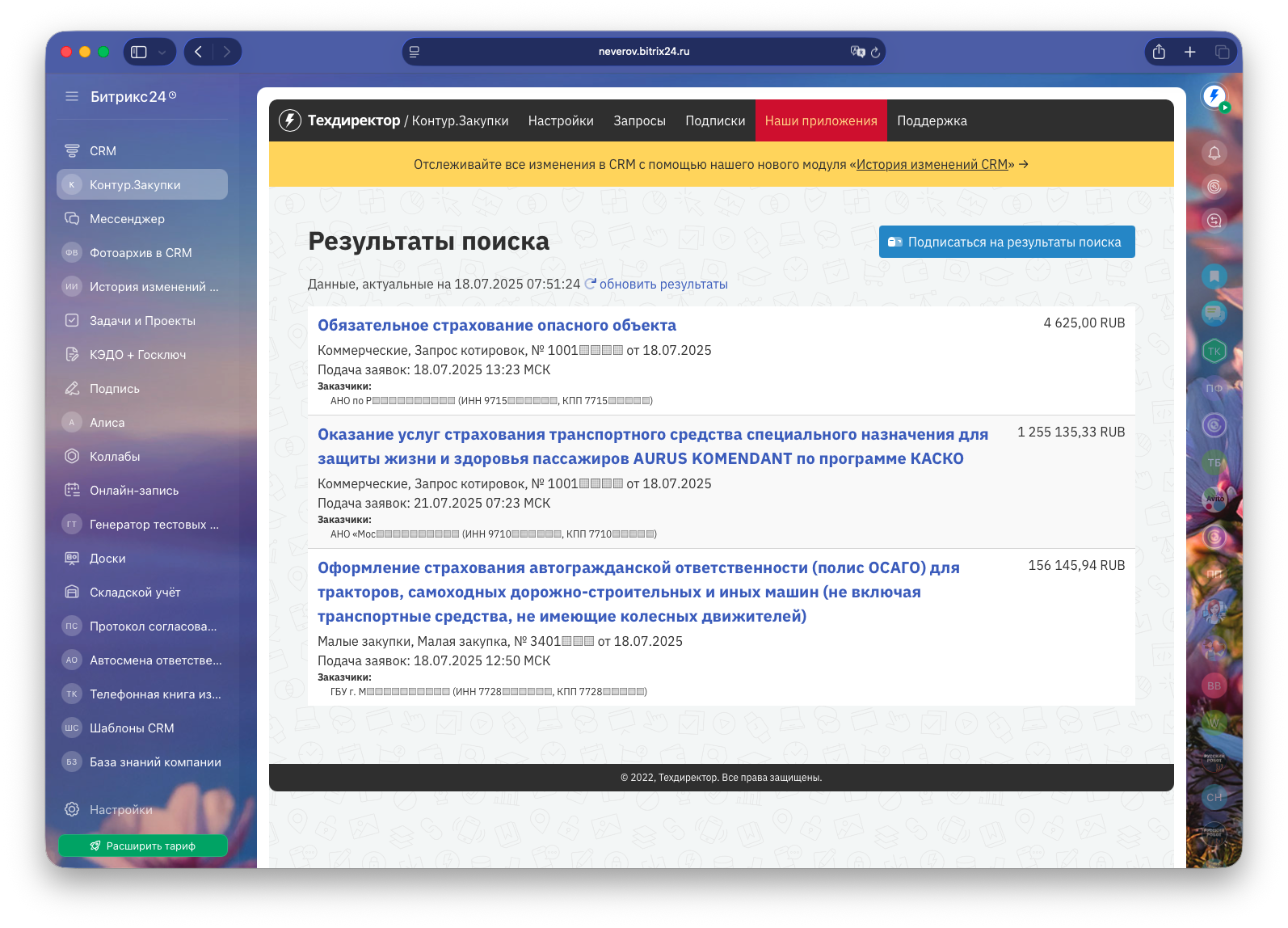Reload the page in Safari
Viewport: 1288px width, 928px height.
(875, 52)
